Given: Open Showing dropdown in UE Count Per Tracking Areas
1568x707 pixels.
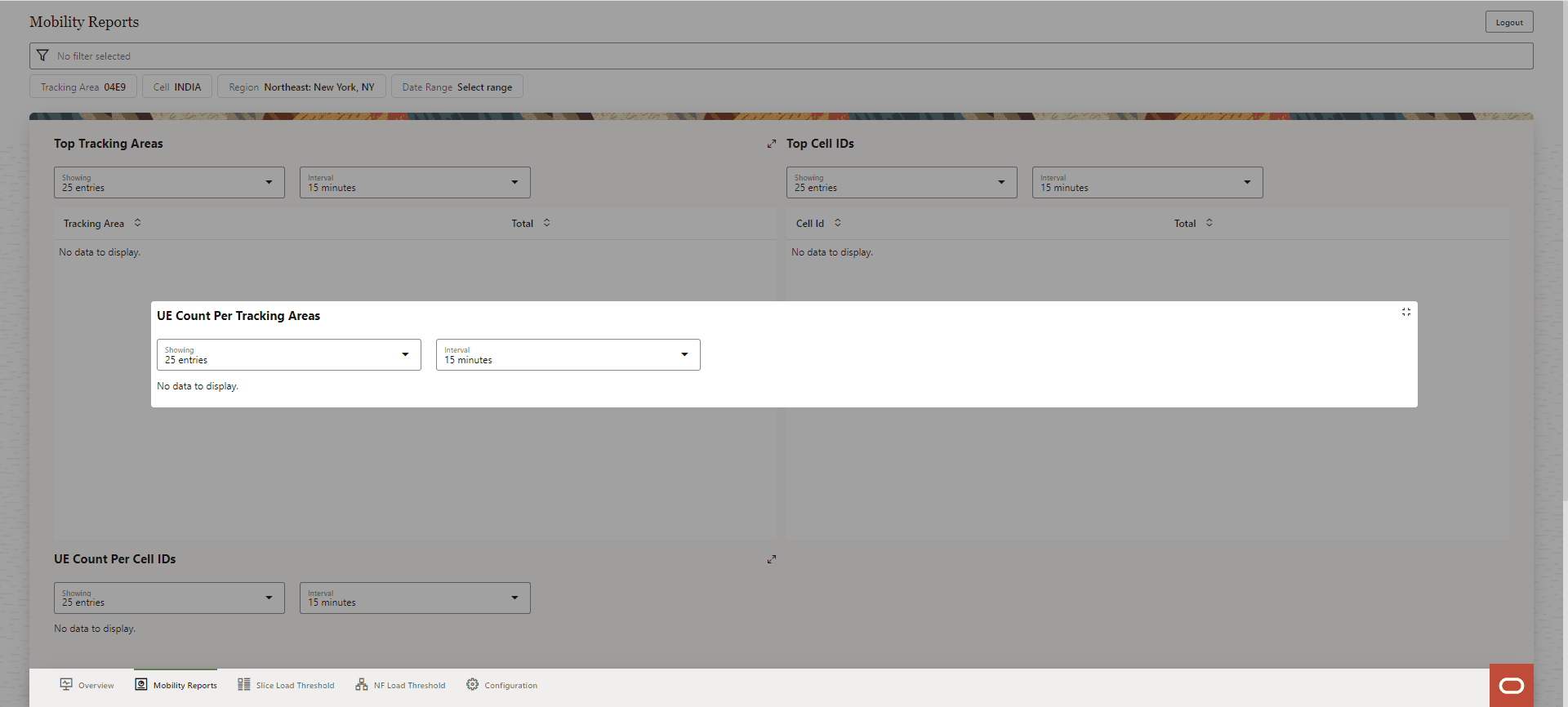Looking at the screenshot, I should pyautogui.click(x=289, y=355).
